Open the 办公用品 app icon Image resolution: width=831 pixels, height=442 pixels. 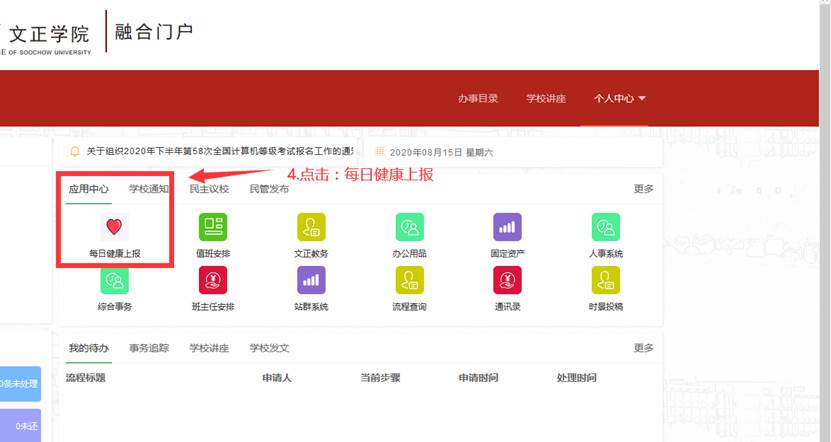click(x=409, y=227)
